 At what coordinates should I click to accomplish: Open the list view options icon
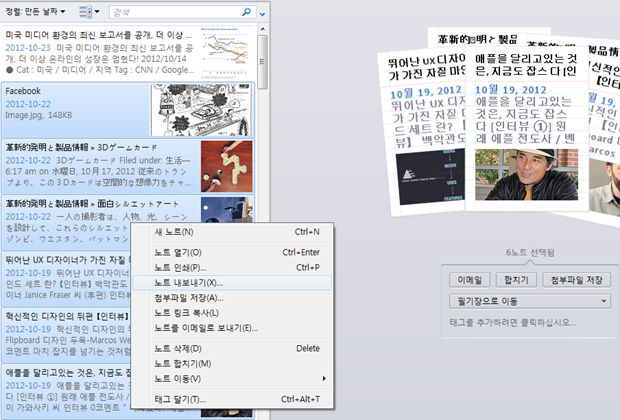click(87, 12)
